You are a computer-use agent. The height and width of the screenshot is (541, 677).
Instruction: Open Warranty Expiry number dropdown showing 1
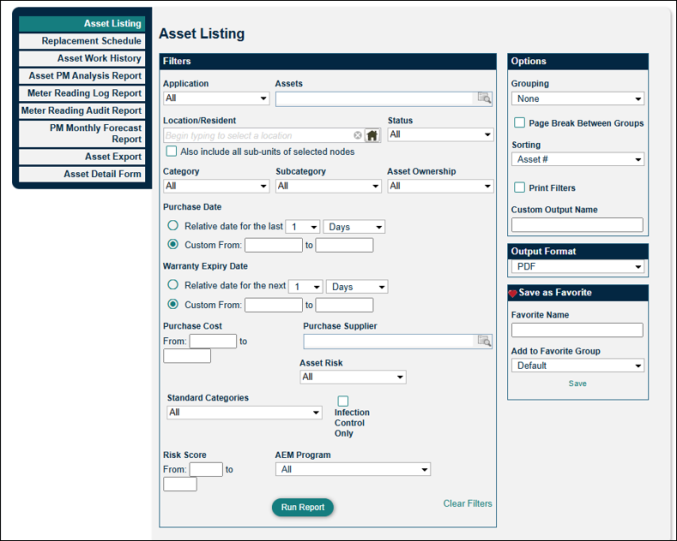[306, 287]
